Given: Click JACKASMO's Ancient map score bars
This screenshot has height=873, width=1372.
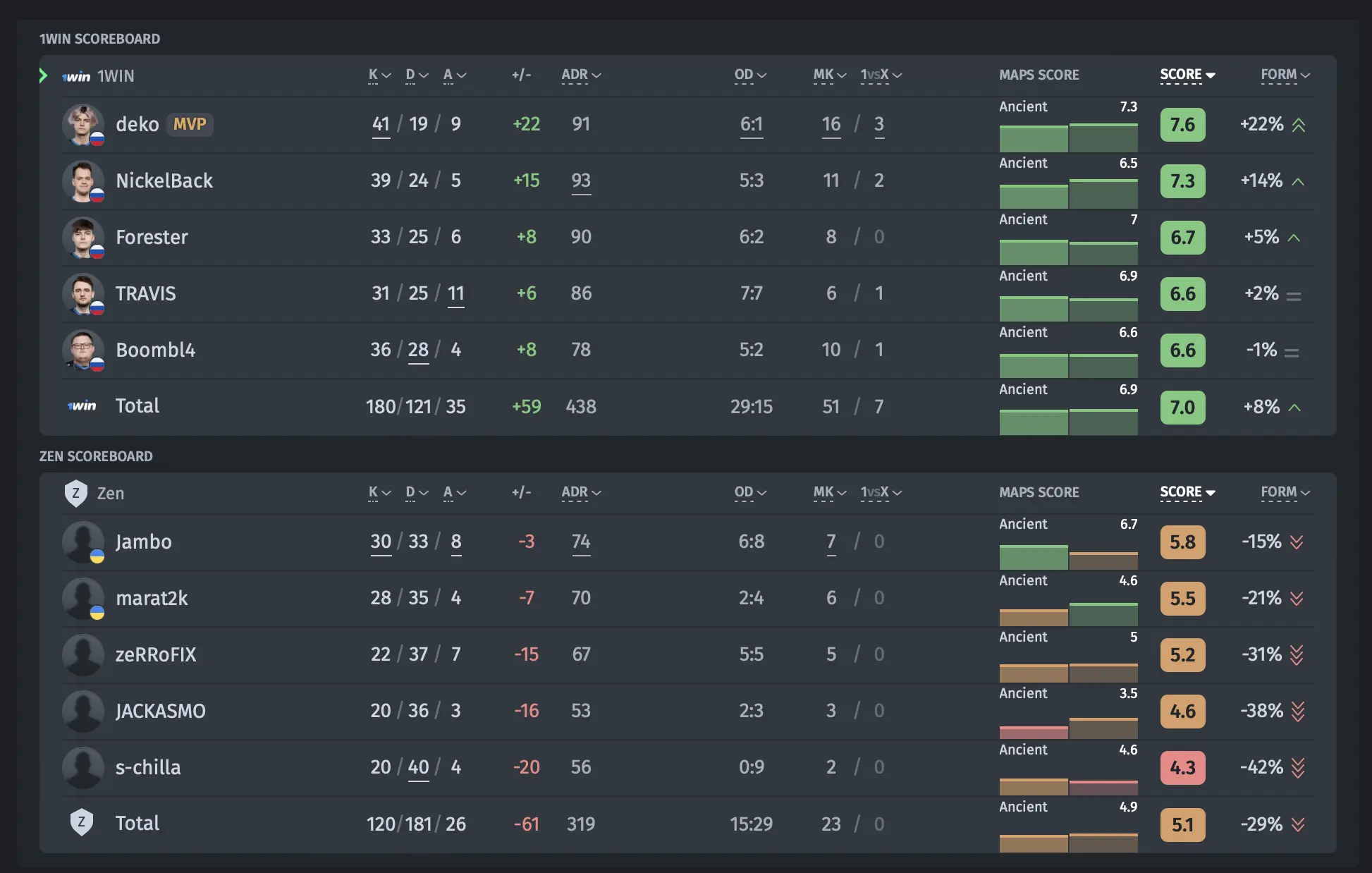Looking at the screenshot, I should click(1068, 728).
